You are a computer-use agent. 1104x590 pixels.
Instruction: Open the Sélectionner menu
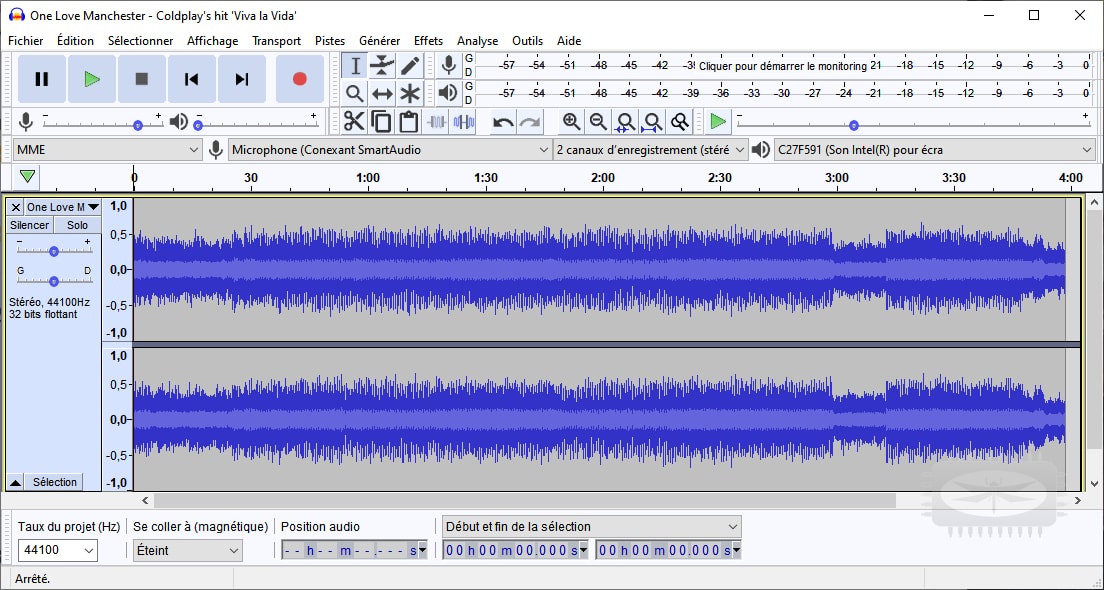[140, 41]
